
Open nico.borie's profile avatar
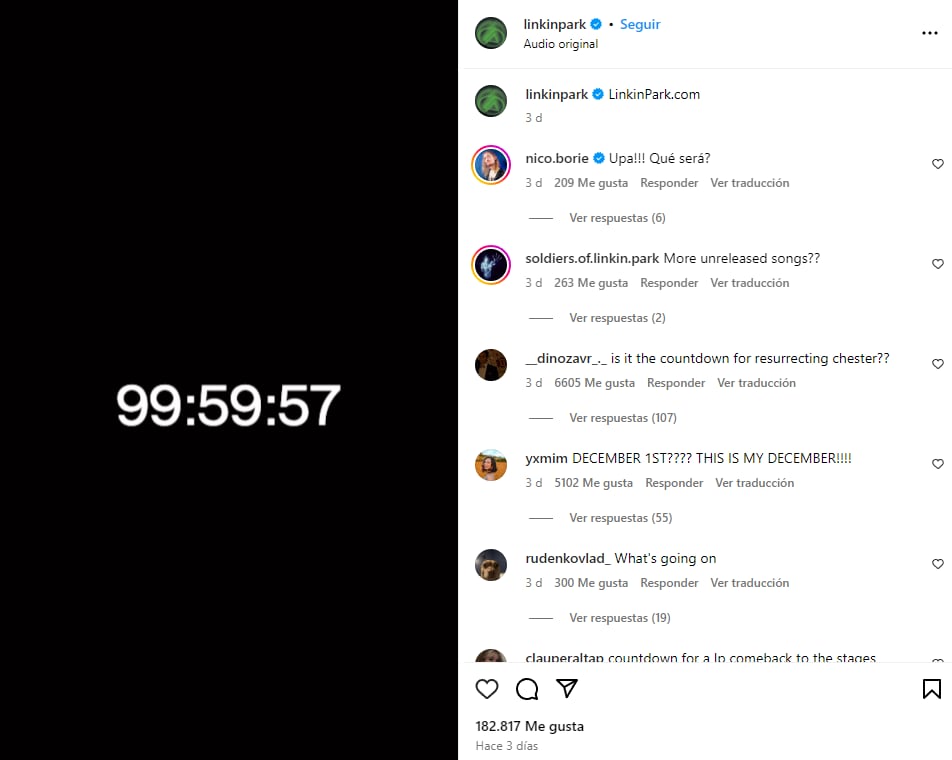pos(491,165)
